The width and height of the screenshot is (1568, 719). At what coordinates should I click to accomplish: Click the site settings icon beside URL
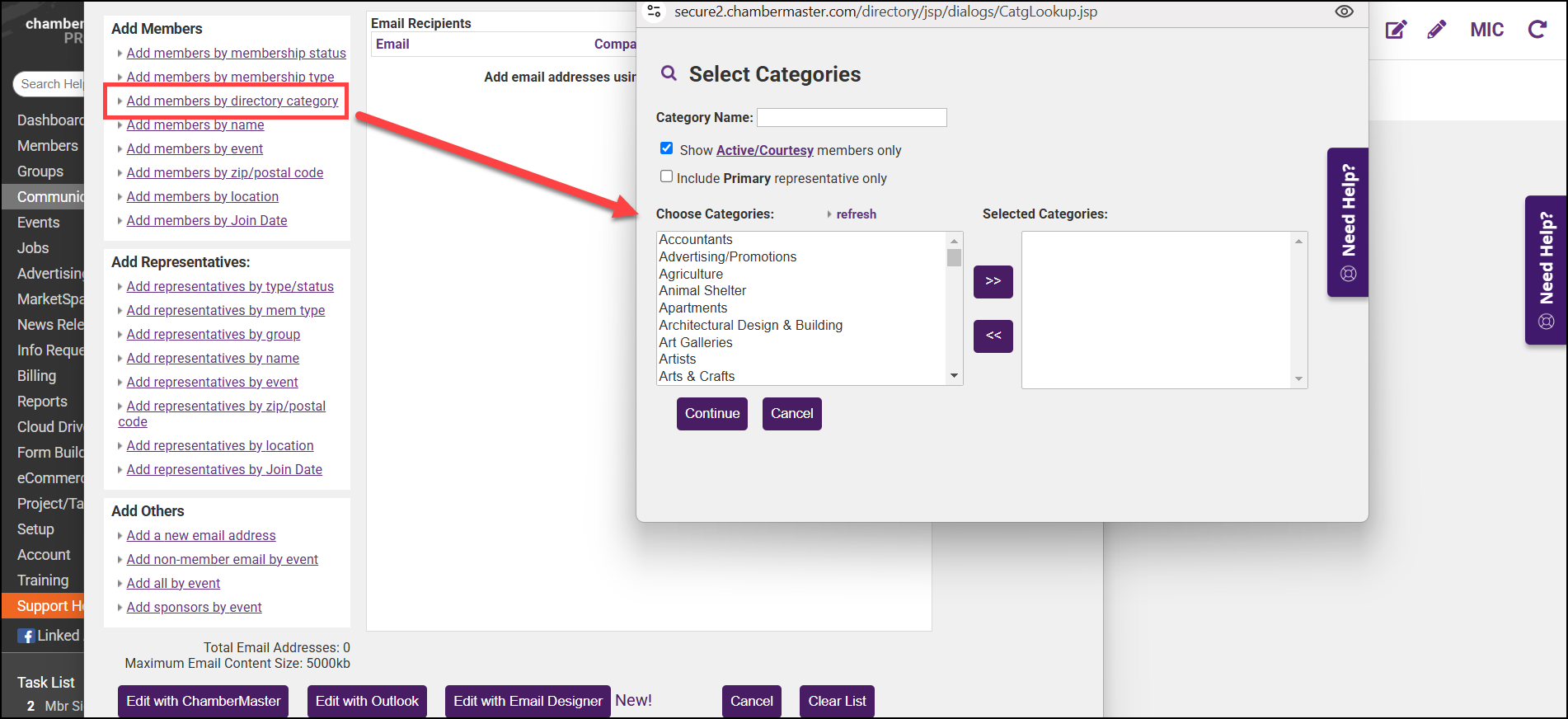[655, 12]
